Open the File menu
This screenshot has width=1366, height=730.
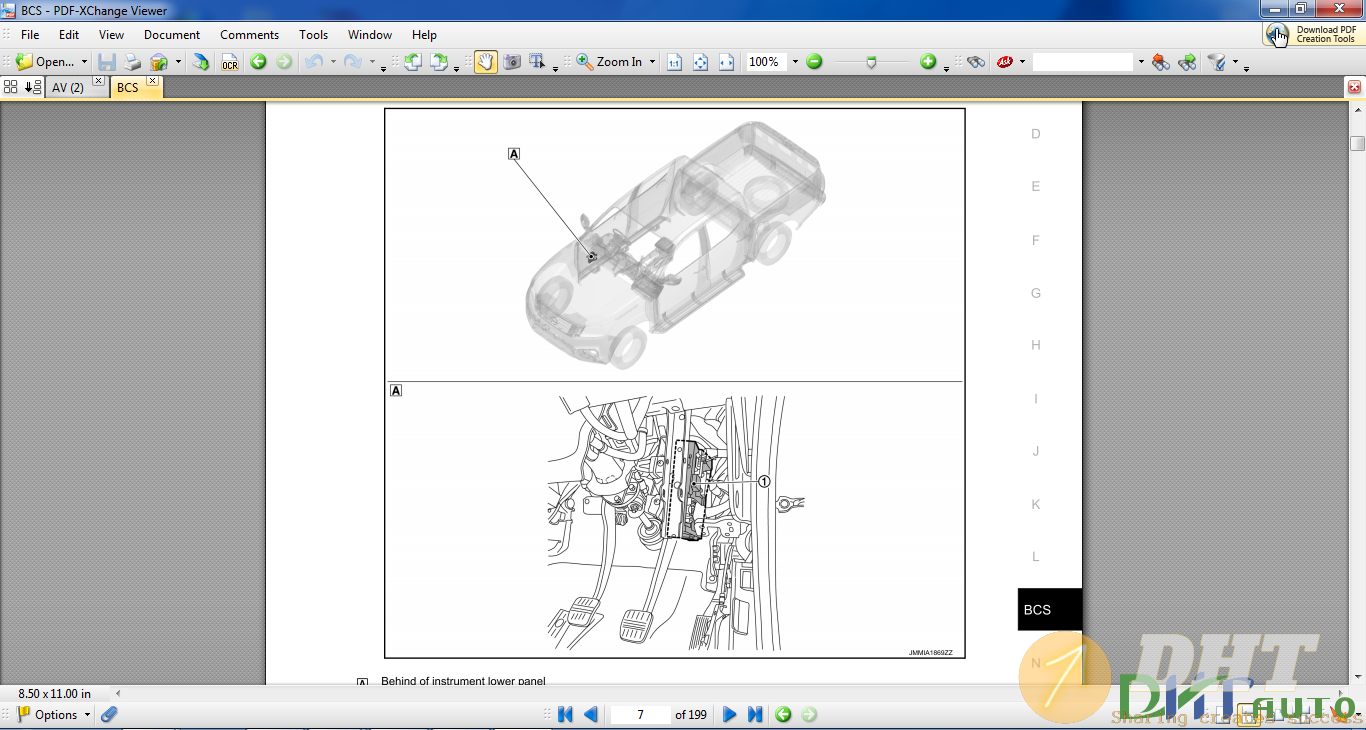[x=30, y=35]
